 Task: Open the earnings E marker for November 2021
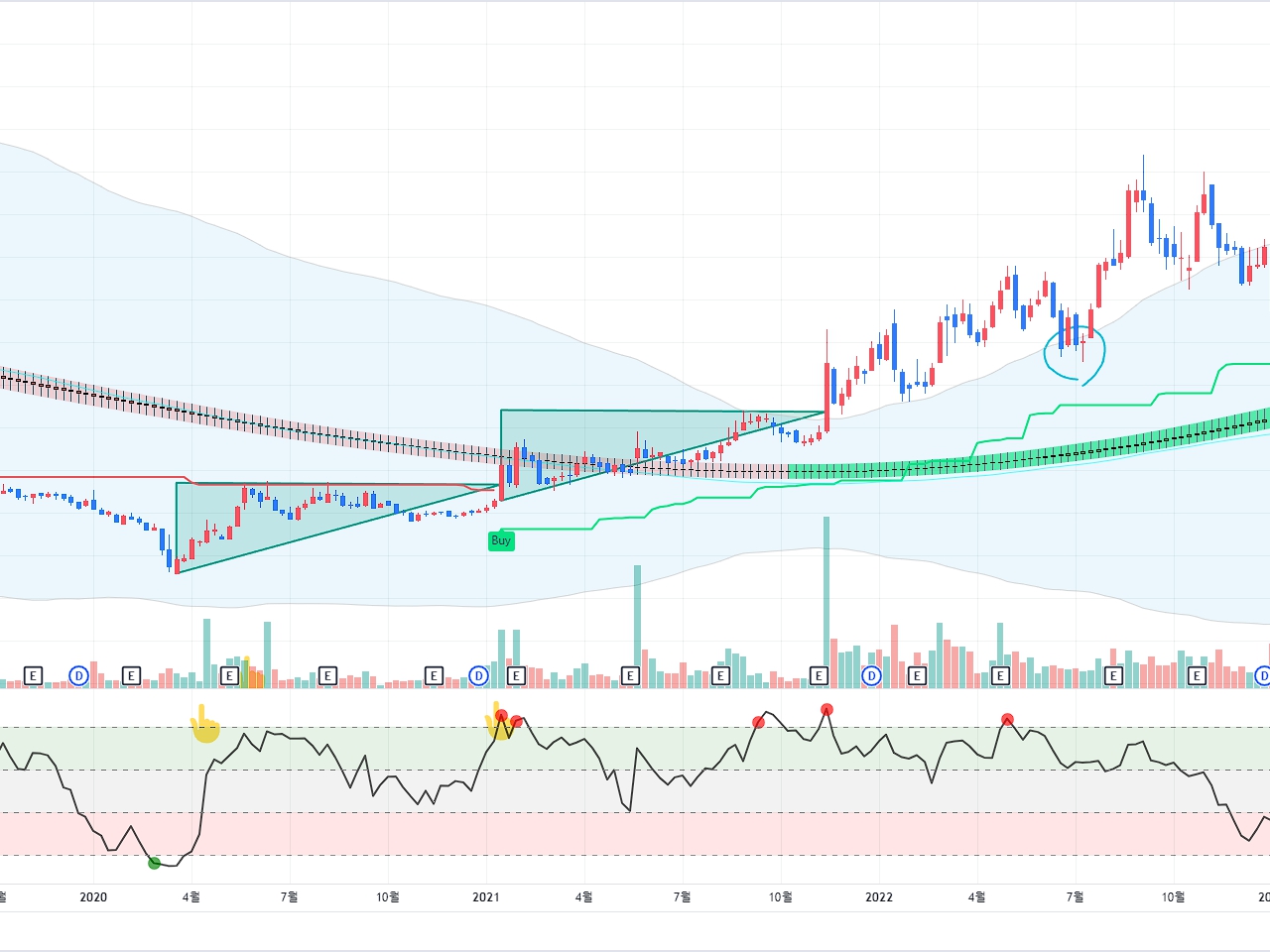coord(820,676)
